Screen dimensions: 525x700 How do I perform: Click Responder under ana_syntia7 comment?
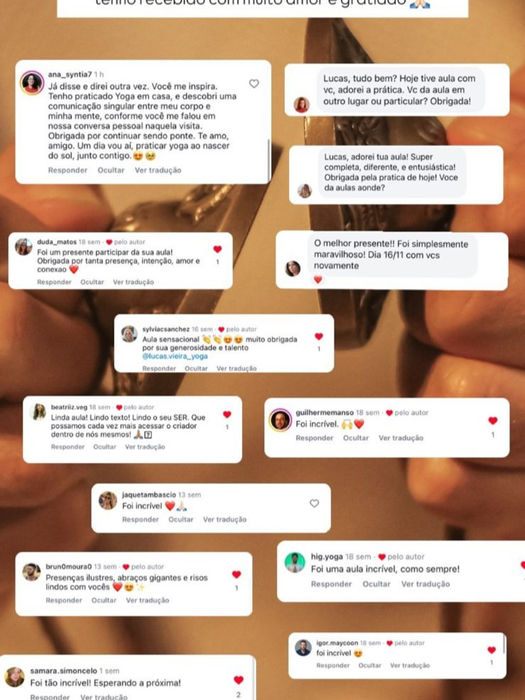click(68, 170)
